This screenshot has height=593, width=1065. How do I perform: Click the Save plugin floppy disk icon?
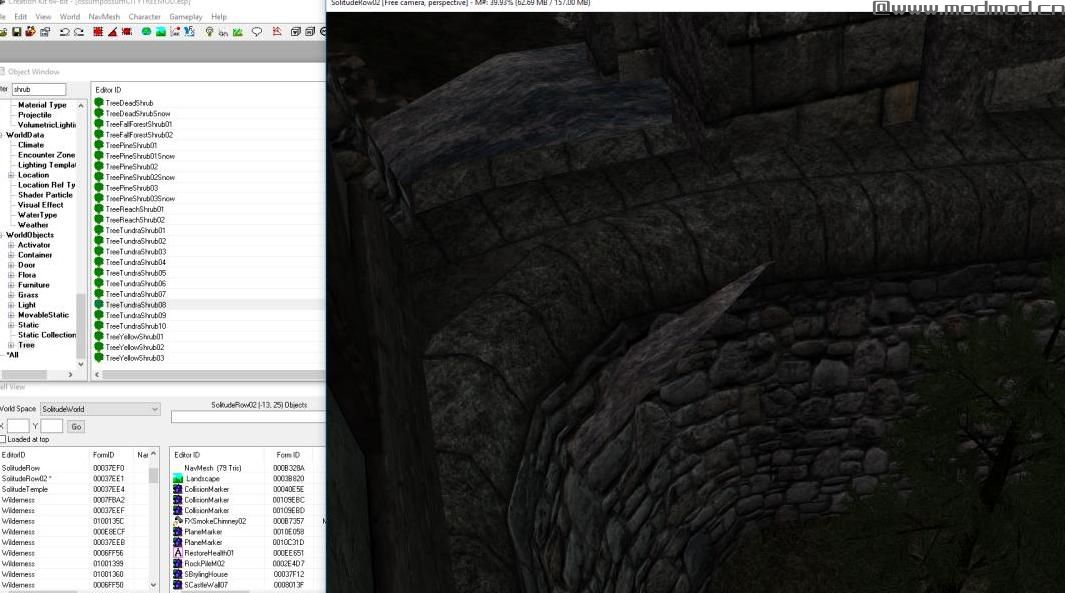click(x=16, y=32)
